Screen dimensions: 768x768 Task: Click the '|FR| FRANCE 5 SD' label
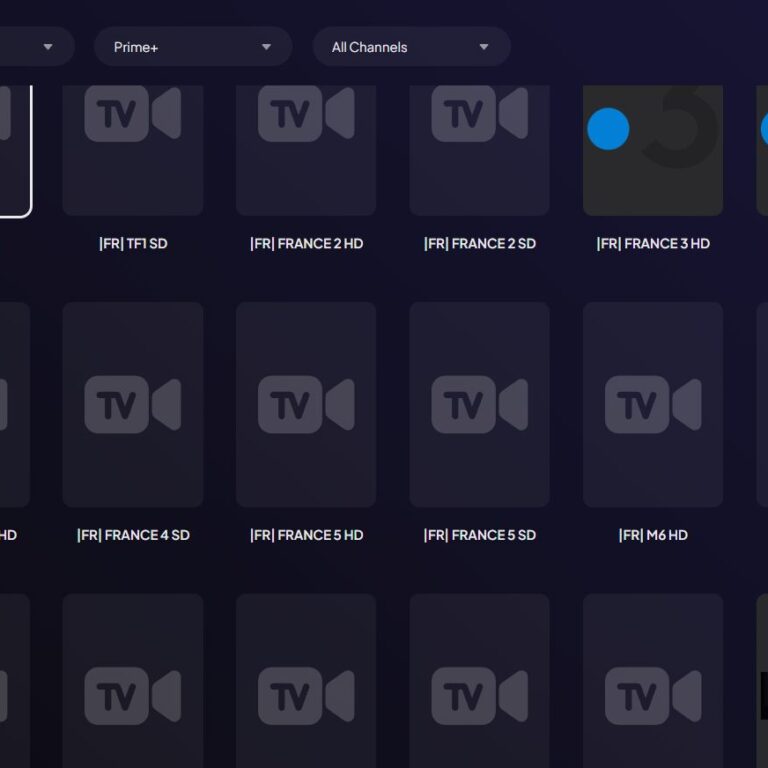[480, 535]
